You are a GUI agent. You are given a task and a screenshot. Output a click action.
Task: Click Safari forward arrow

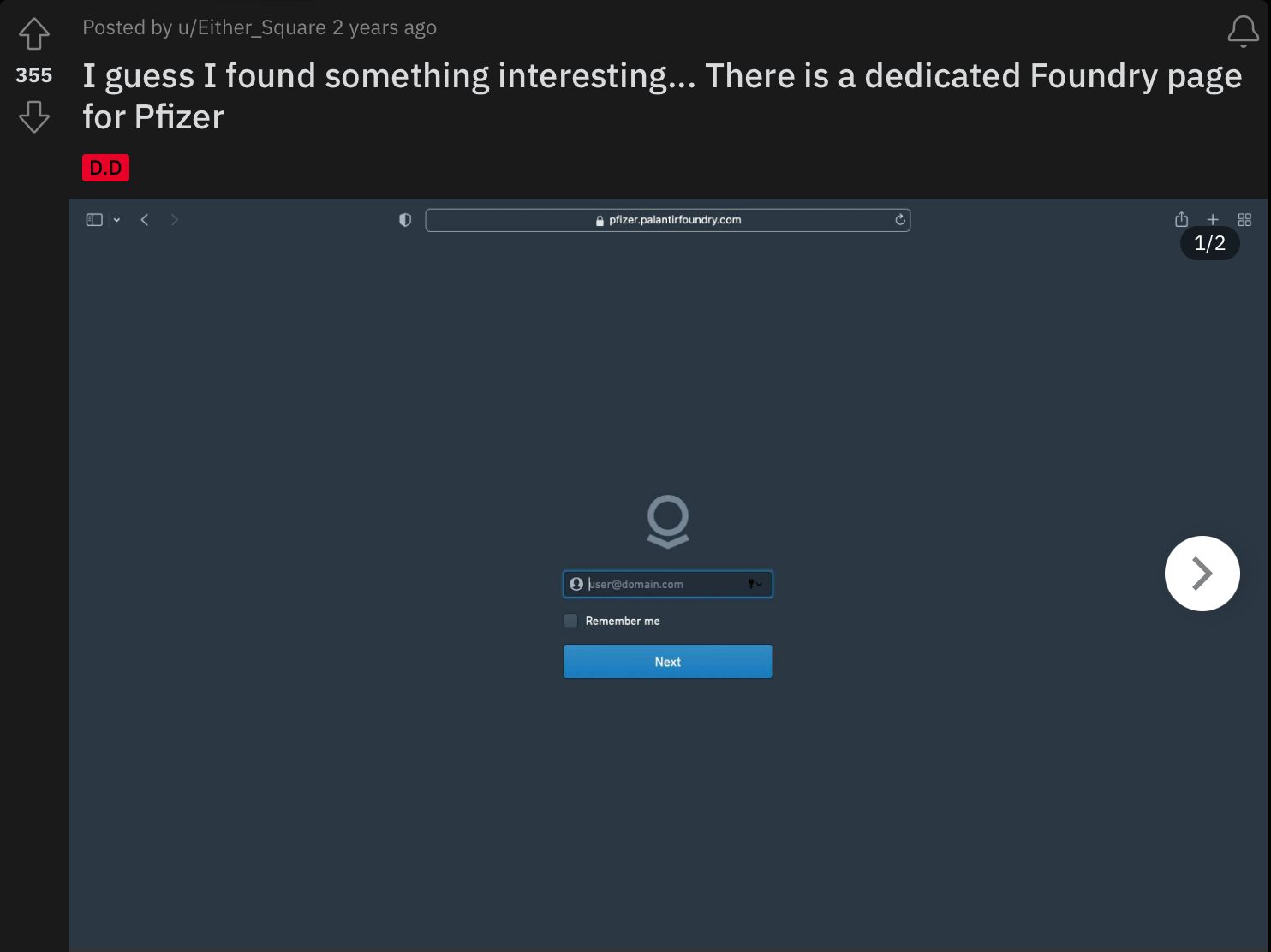click(x=175, y=220)
